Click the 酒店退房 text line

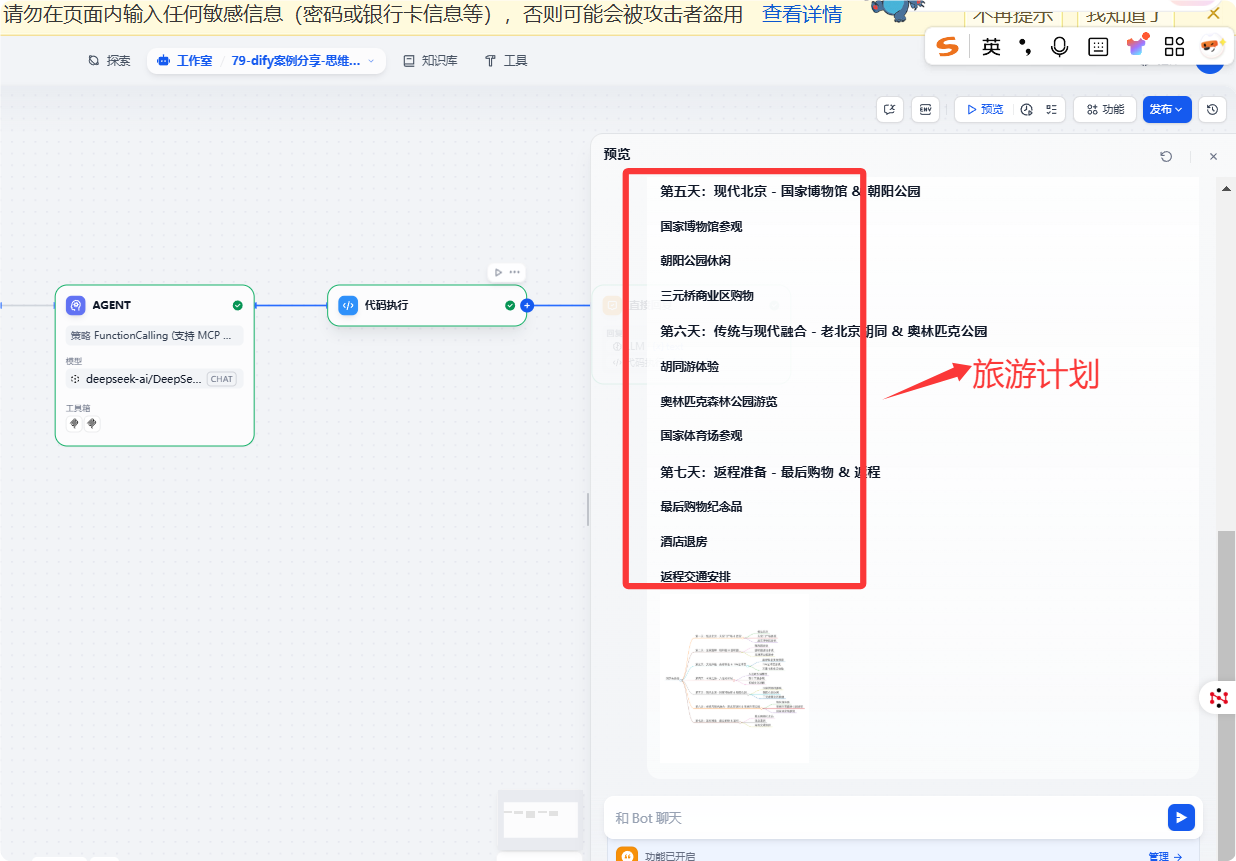[684, 542]
